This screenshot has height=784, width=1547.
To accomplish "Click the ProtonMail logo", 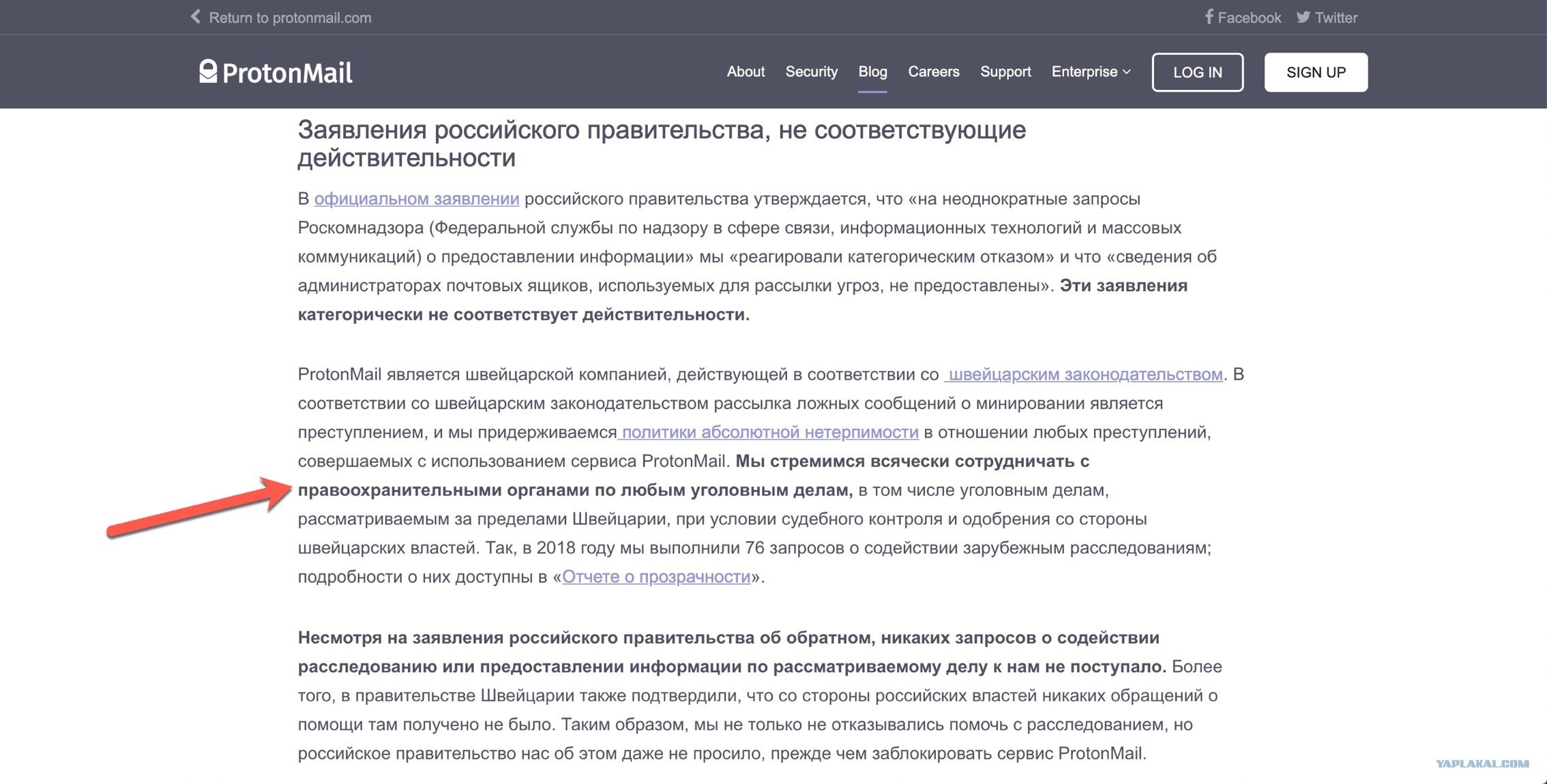I will 276,72.
